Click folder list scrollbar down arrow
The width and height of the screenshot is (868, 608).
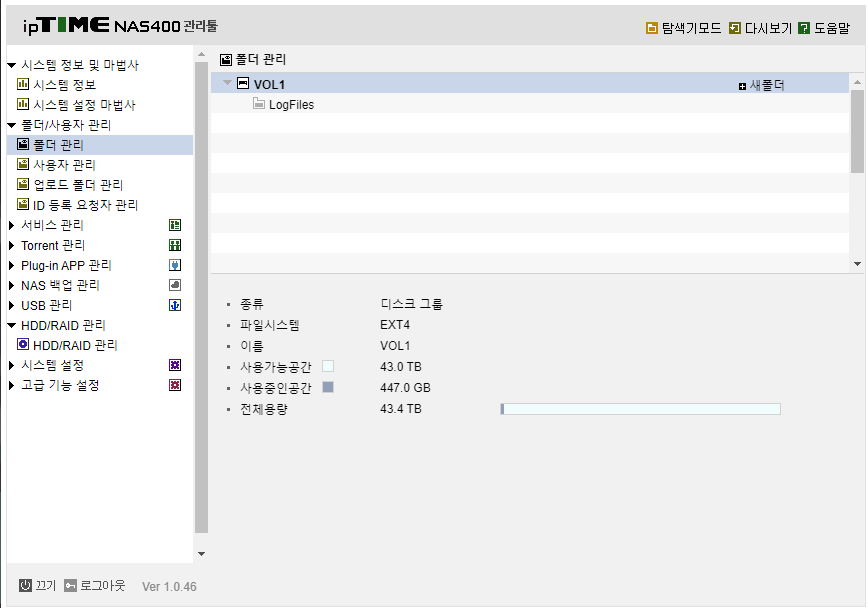point(857,264)
